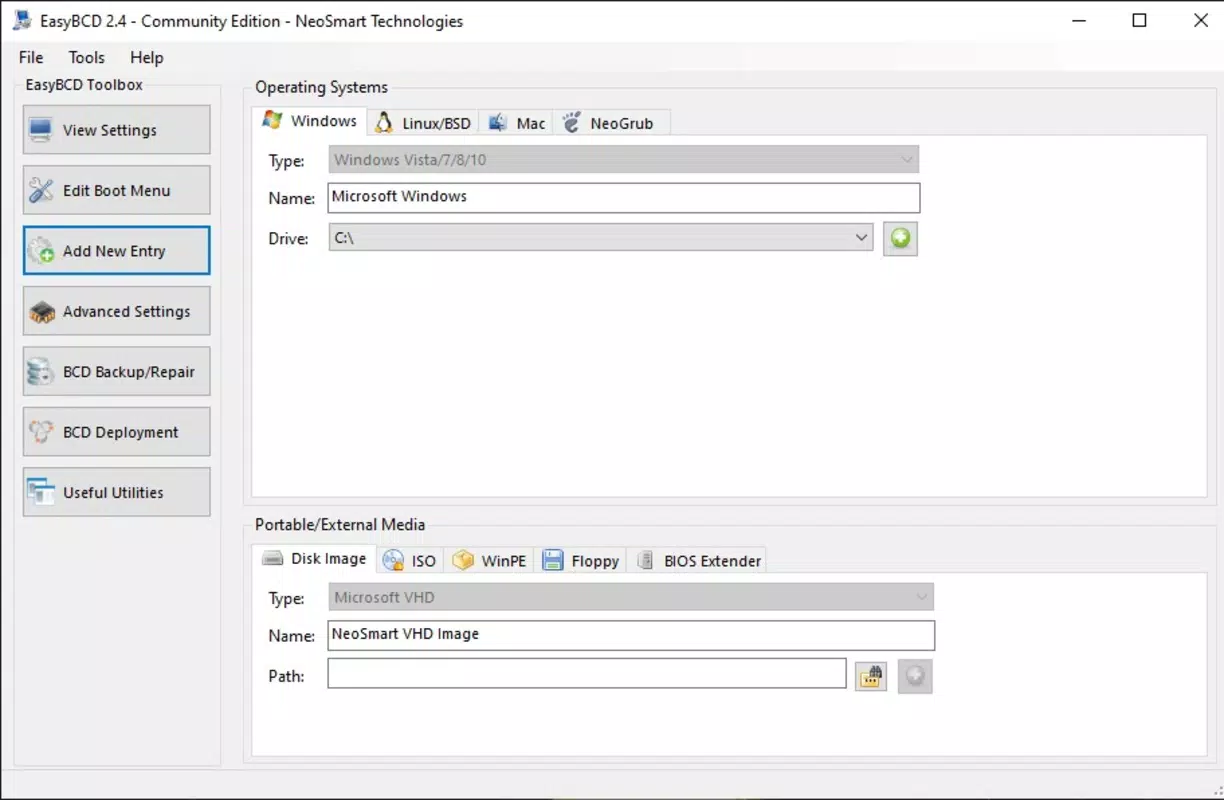Click the EasyBCD app icon in title bar
Screen dimensions: 1224x800
22,20
